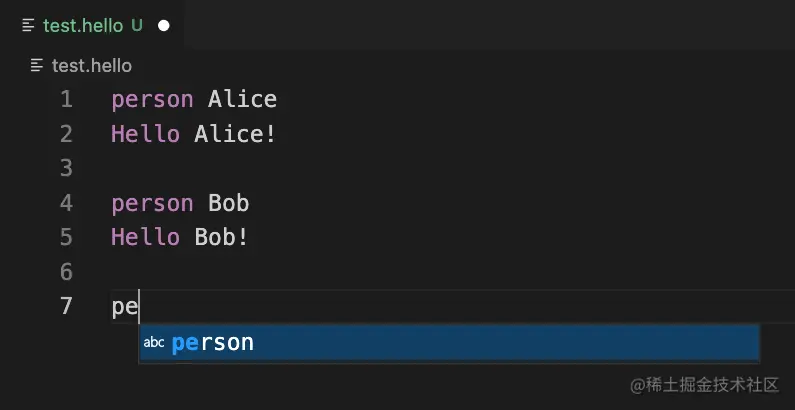This screenshot has width=795, height=410.
Task: Click the unsaved-changes dot on test.hello tab
Action: [x=164, y=25]
